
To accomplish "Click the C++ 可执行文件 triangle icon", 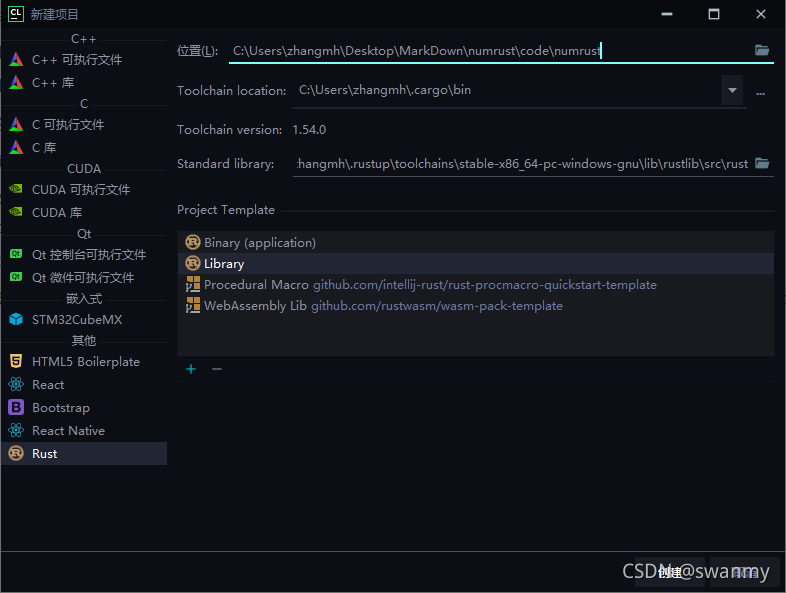I will 16,59.
